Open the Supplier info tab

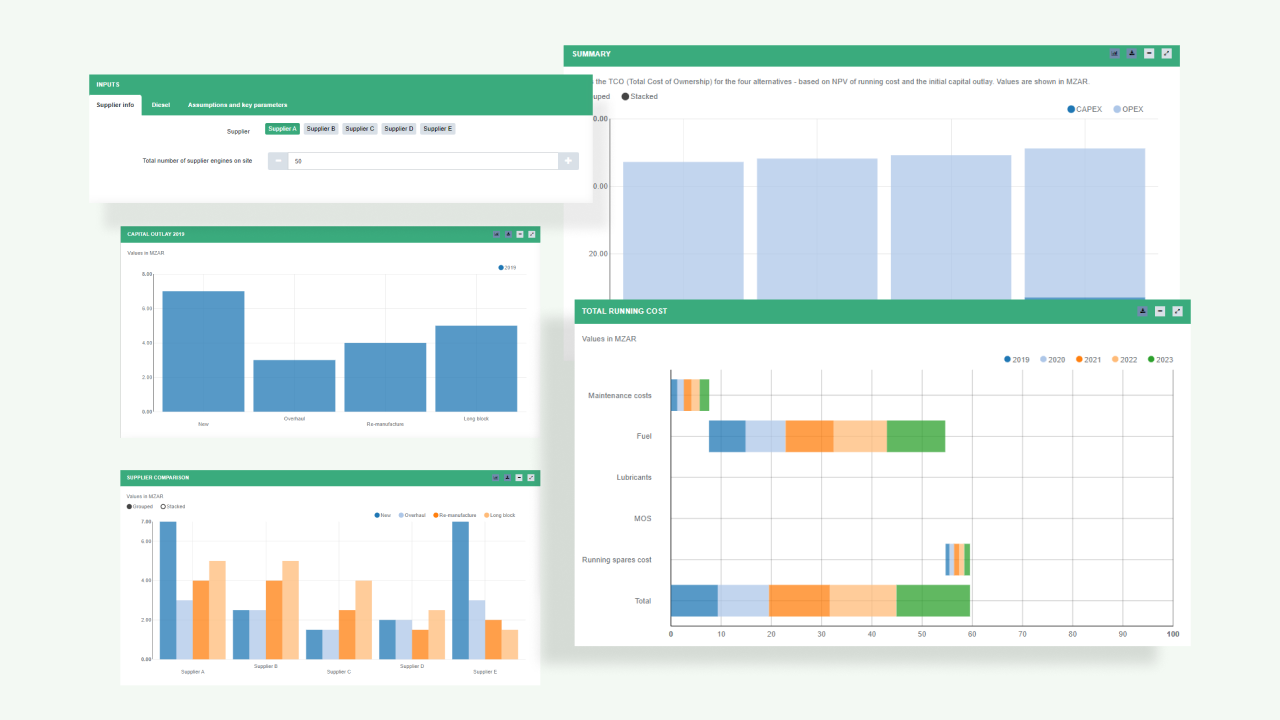pyautogui.click(x=115, y=105)
